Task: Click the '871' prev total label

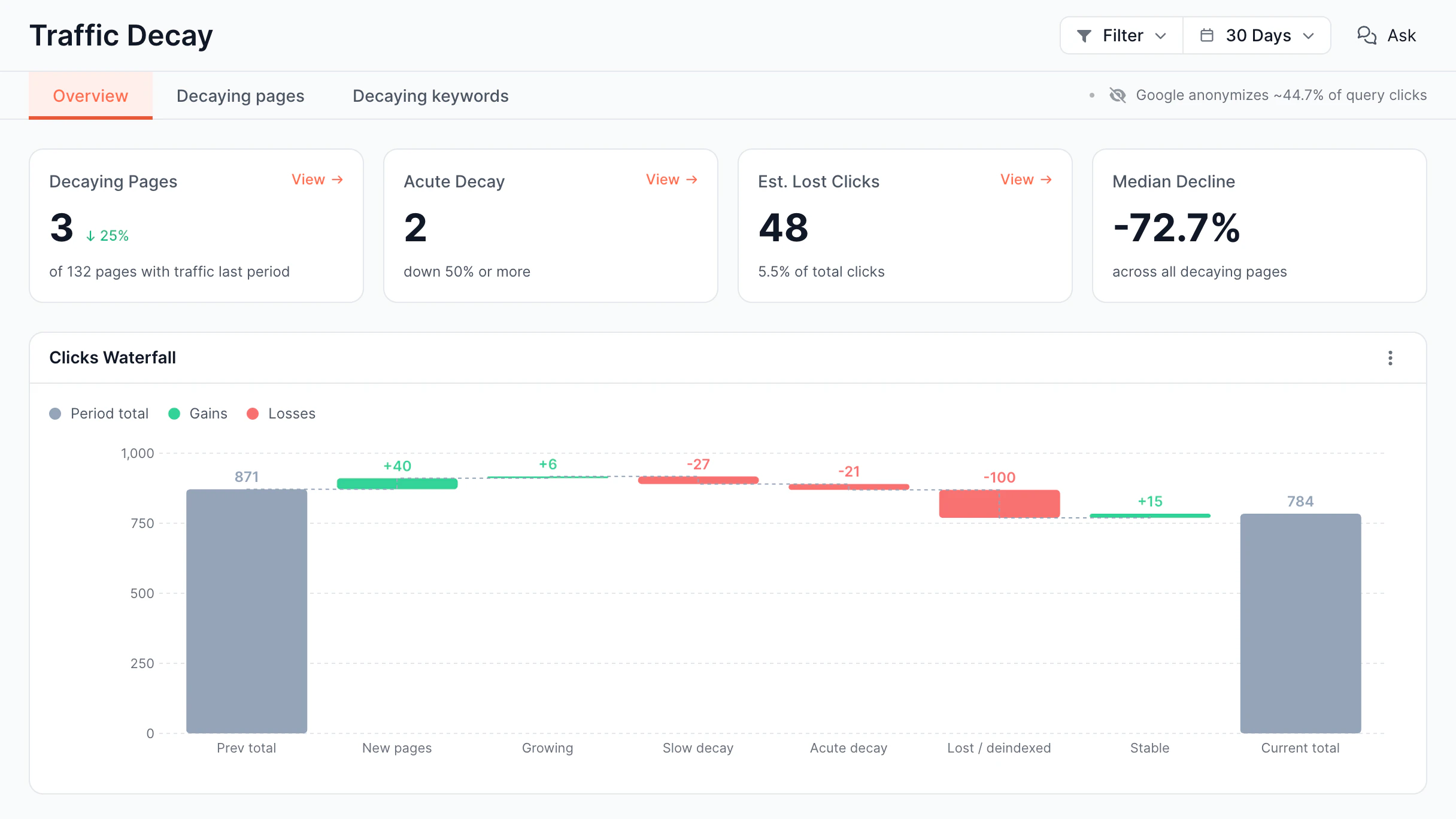Action: tap(247, 477)
